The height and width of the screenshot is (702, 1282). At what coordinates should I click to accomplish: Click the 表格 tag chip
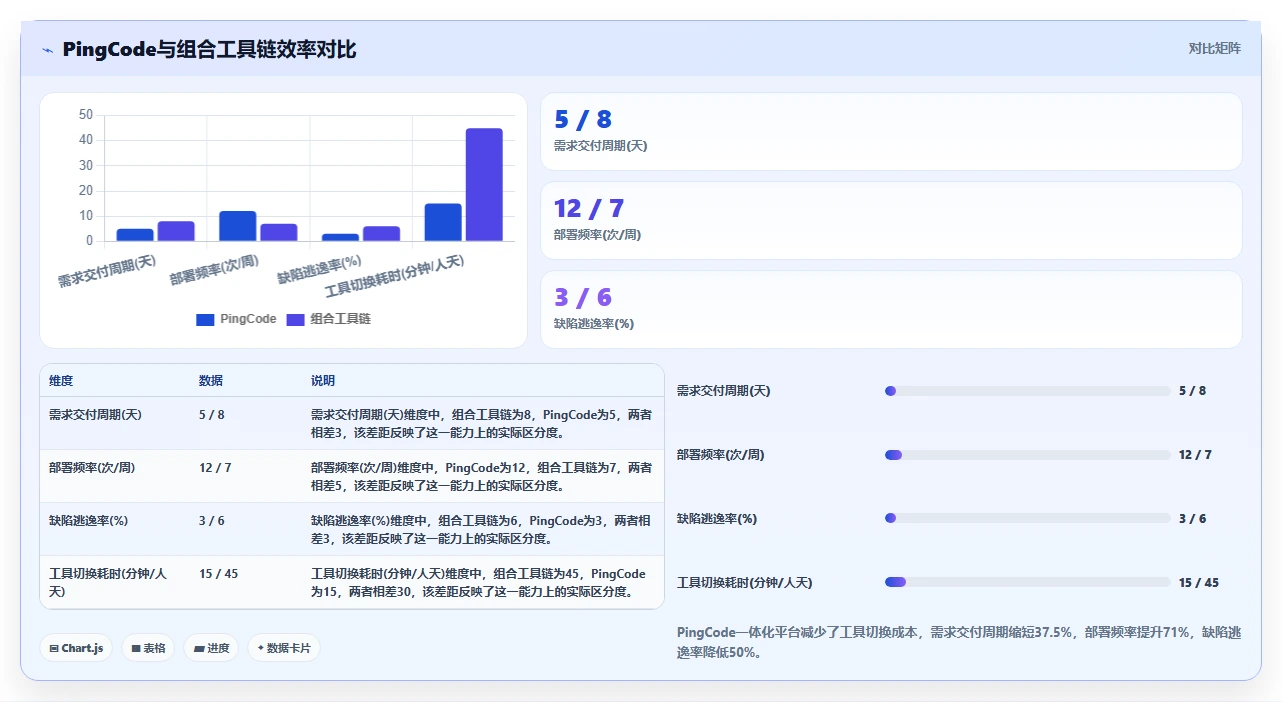click(x=148, y=648)
